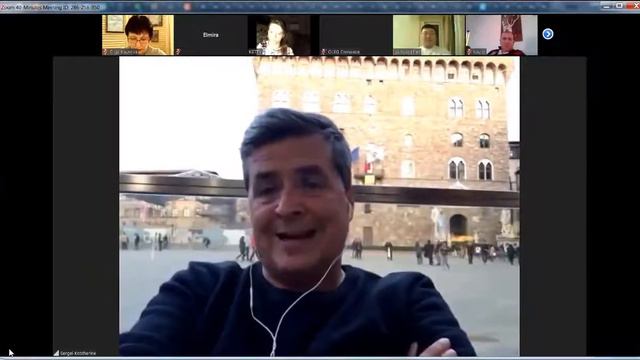Click the Zoom meeting ID title text
This screenshot has width=640, height=360.
point(51,7)
